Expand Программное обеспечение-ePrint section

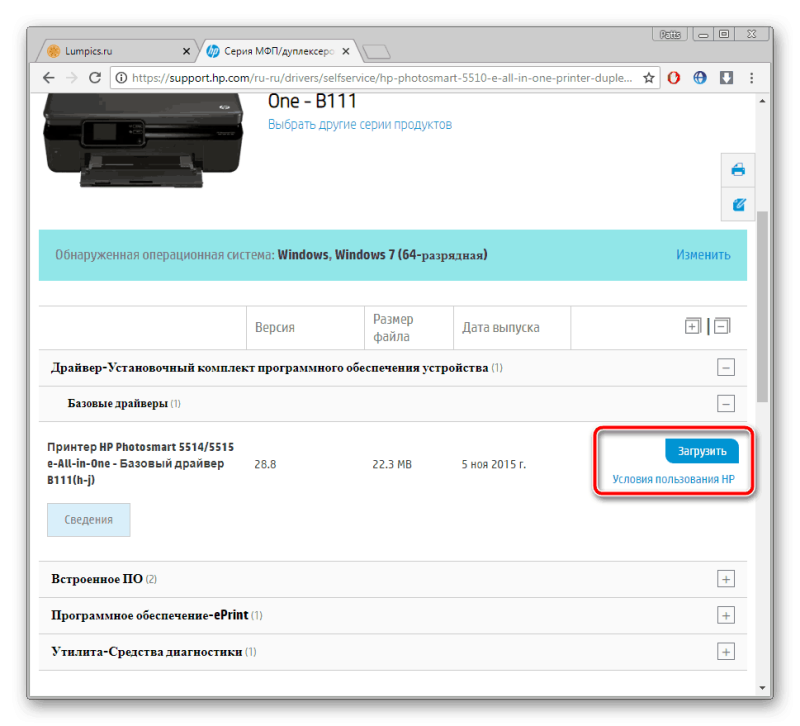(726, 615)
